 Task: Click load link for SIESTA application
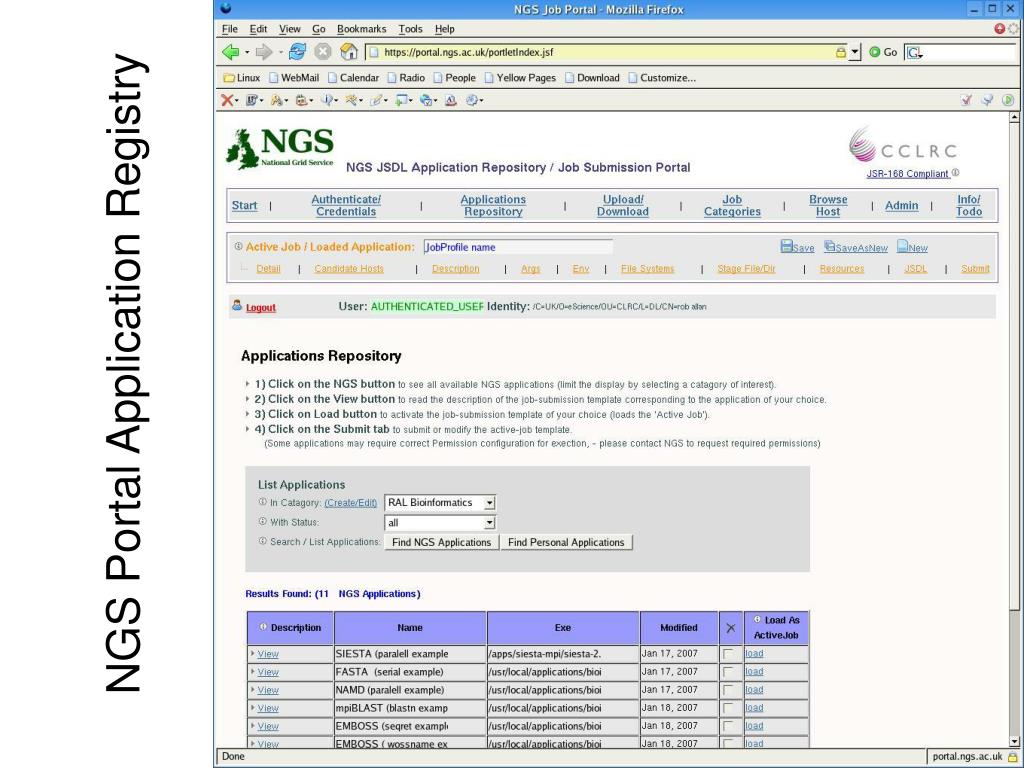coord(754,653)
